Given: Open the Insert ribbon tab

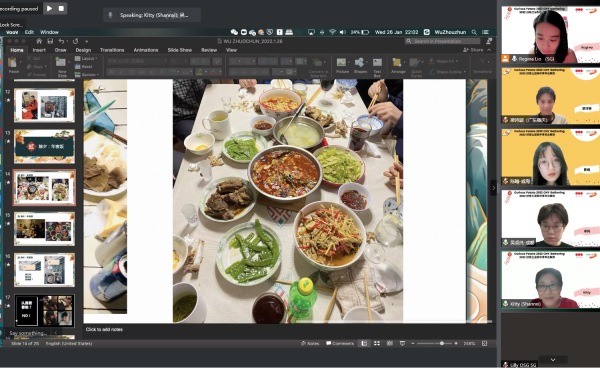Looking at the screenshot, I should (39, 50).
